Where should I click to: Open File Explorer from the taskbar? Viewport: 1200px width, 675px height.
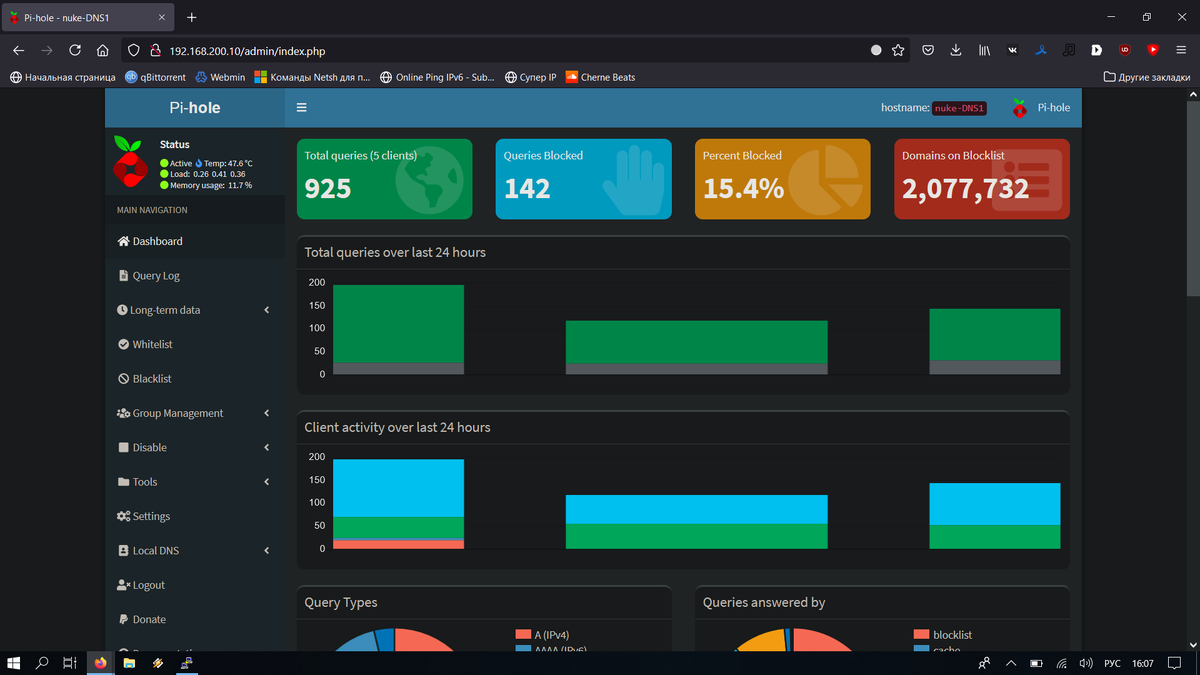pos(129,662)
